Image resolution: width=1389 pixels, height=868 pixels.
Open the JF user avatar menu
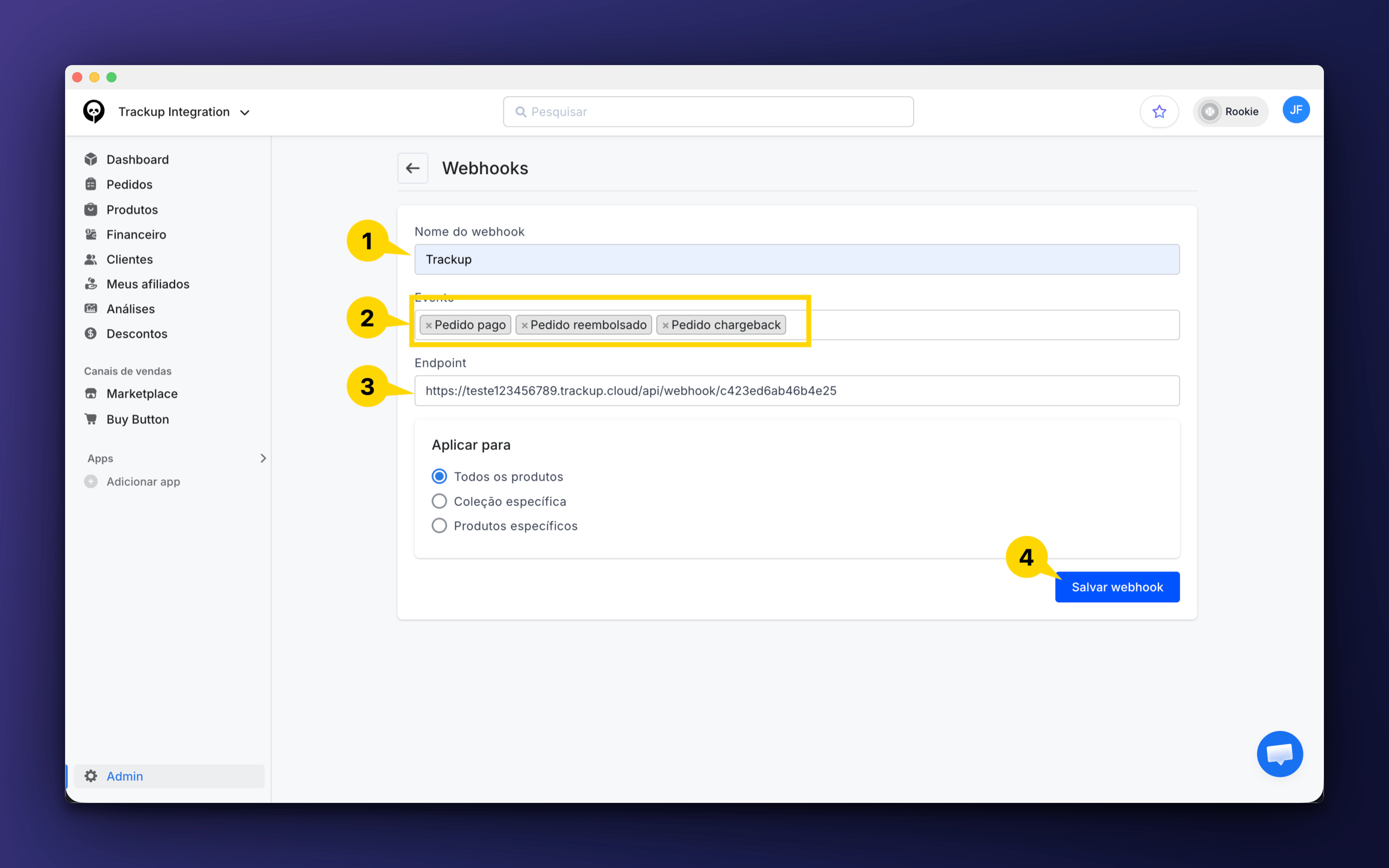pyautogui.click(x=1296, y=110)
